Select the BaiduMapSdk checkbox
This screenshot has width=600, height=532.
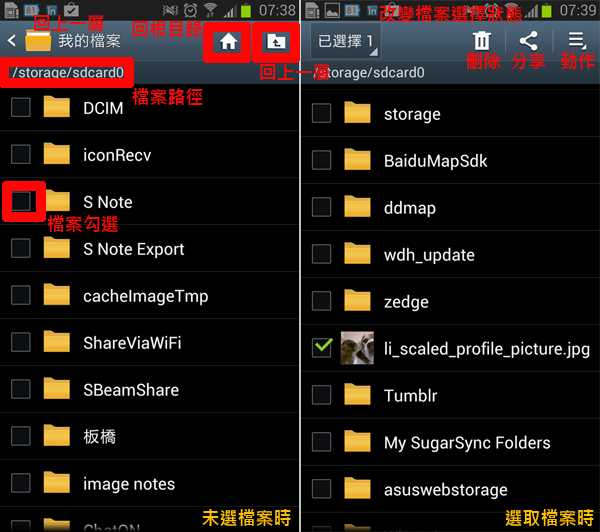322,160
